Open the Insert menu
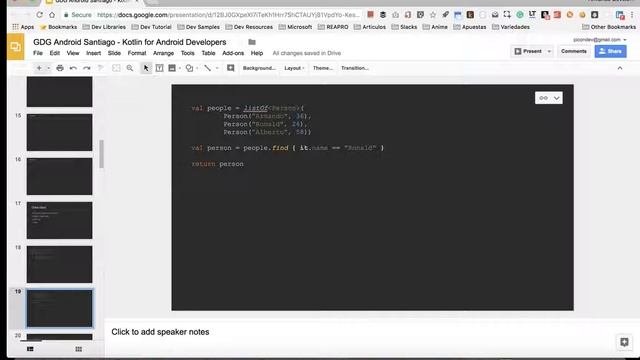 coord(93,53)
